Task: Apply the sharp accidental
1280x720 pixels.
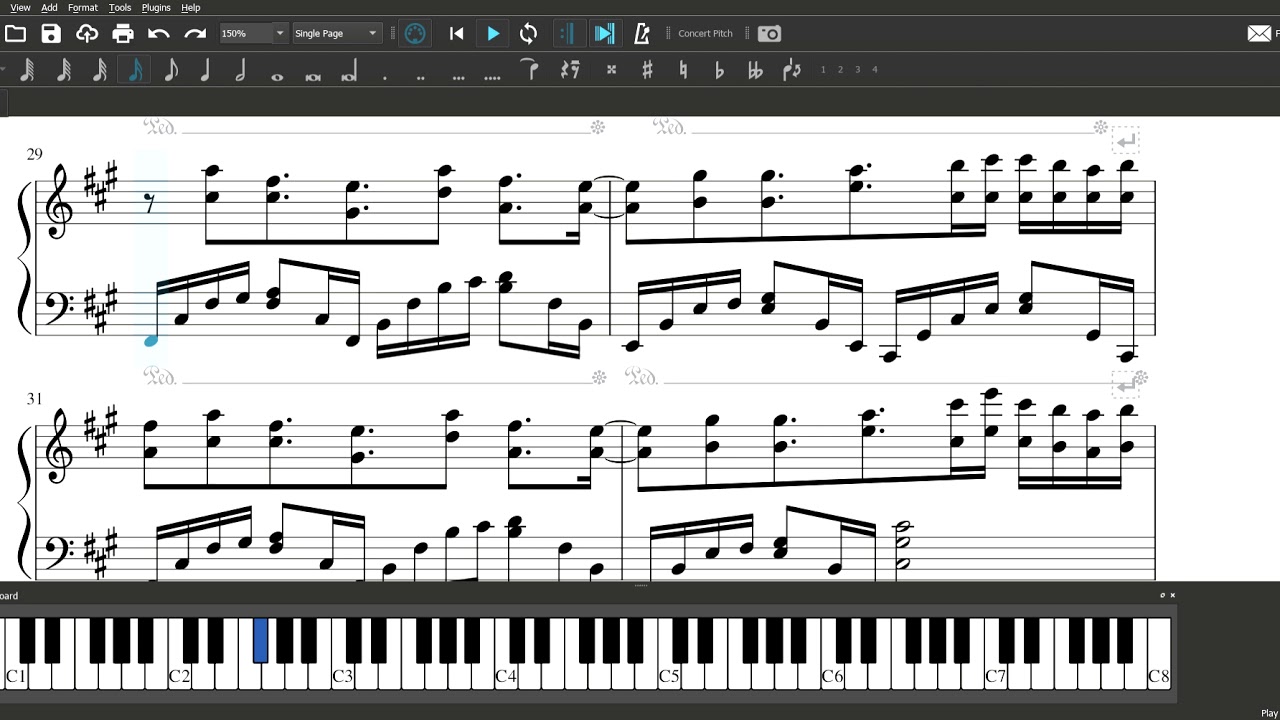Action: 647,70
